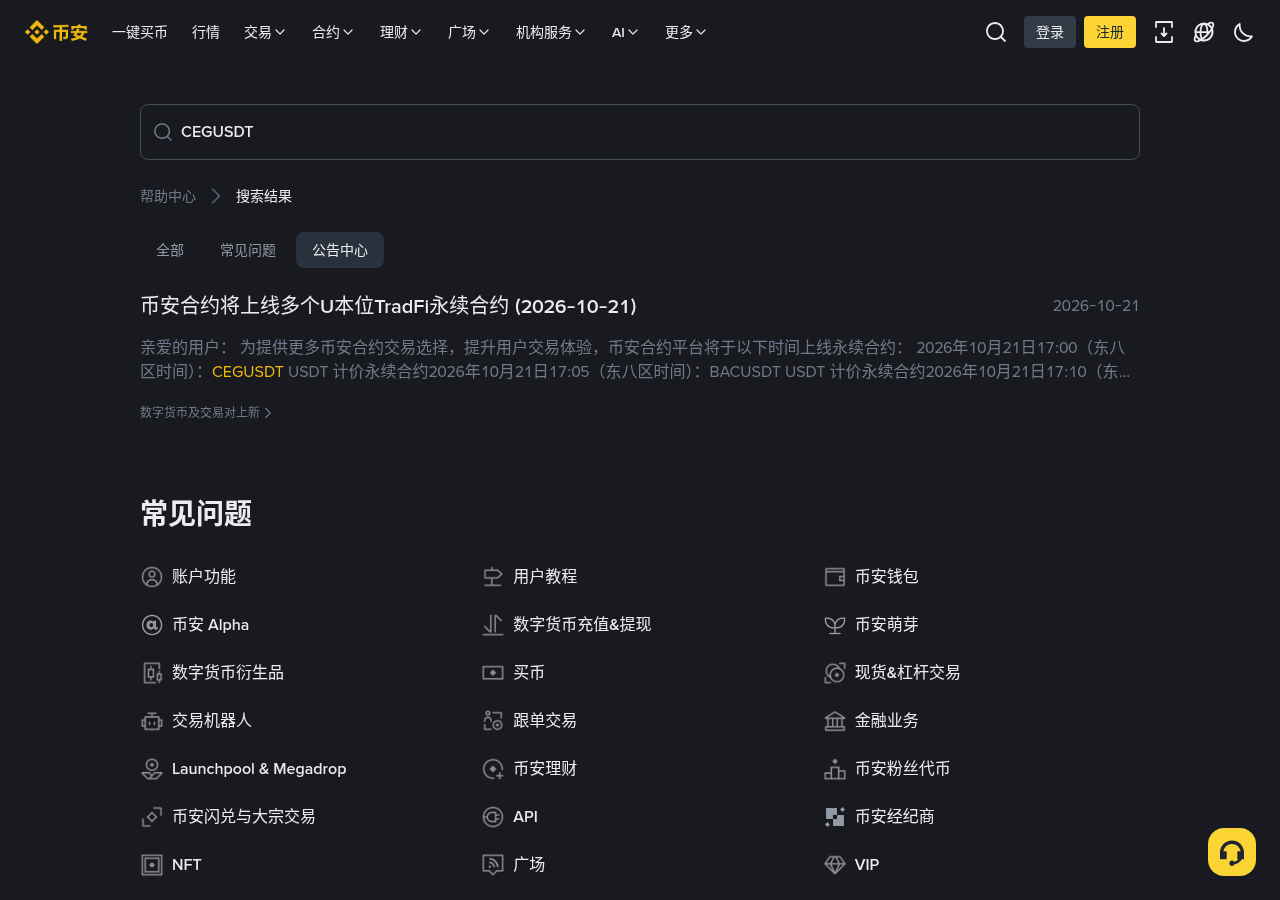1280x900 pixels.
Task: Open the language globe selector
Action: [x=1204, y=32]
